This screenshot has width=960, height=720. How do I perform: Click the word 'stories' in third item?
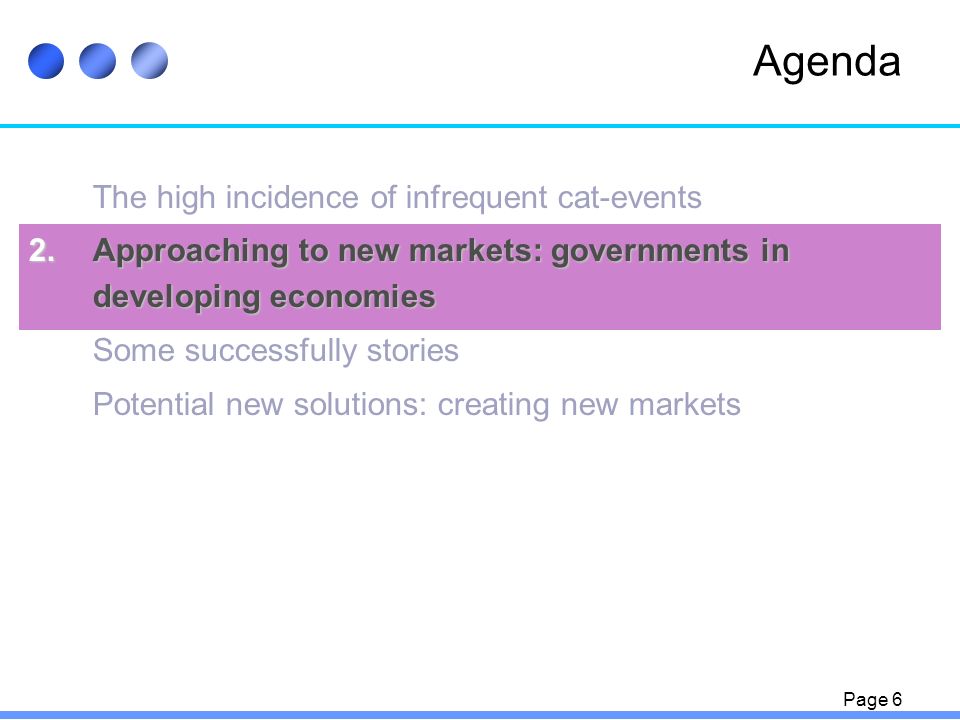413,351
